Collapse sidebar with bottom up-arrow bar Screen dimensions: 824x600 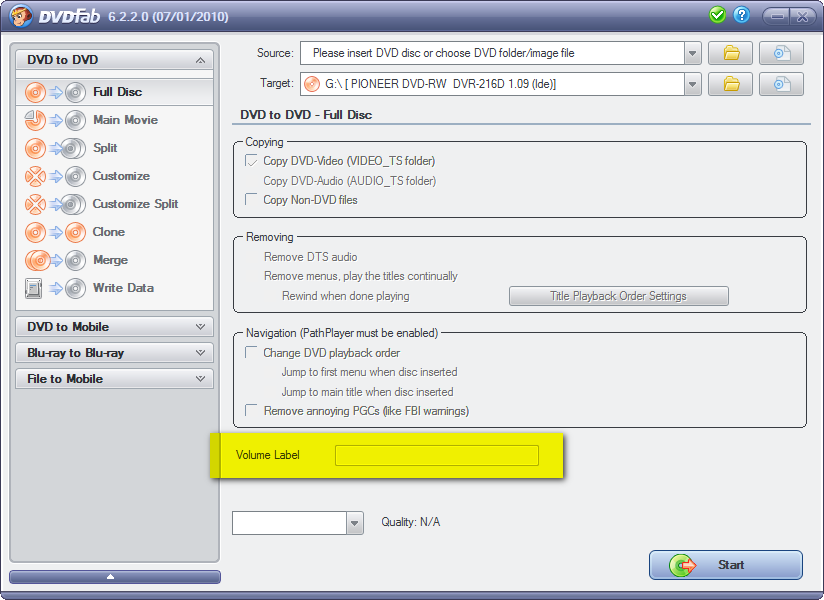115,577
